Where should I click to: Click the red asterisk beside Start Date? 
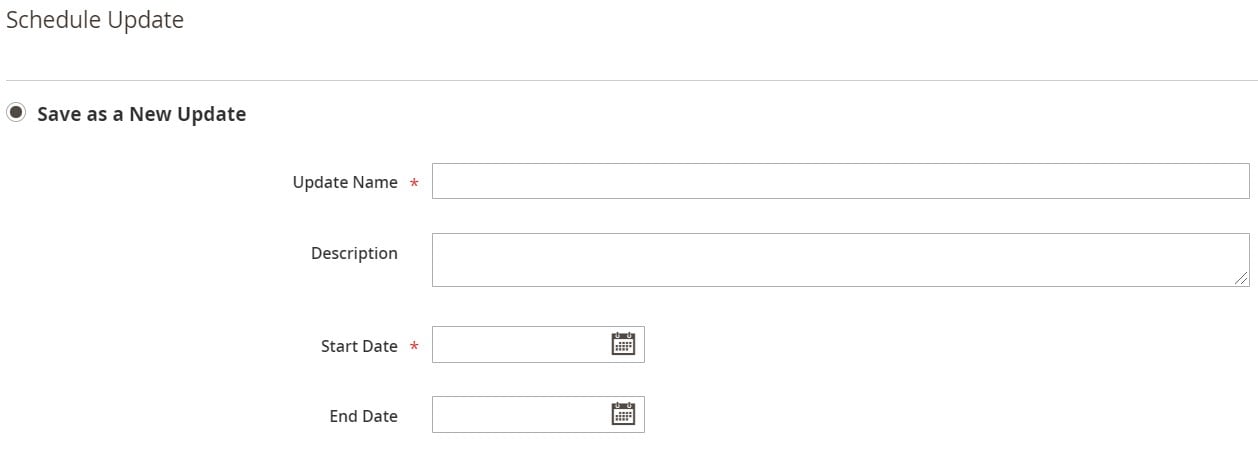click(x=414, y=347)
